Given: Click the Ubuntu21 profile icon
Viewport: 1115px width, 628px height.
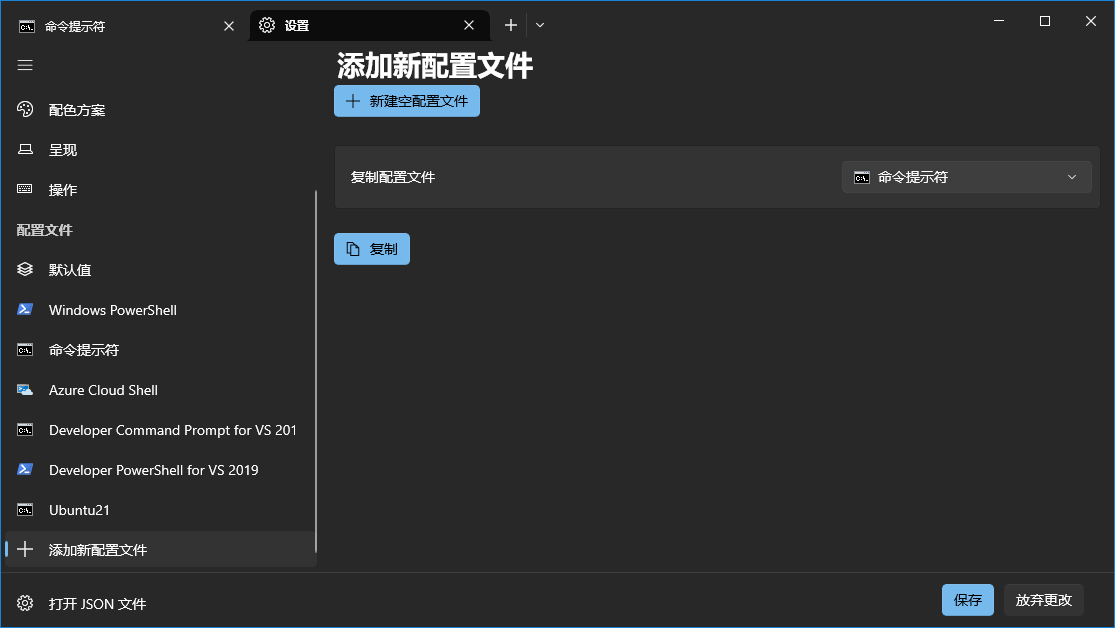Looking at the screenshot, I should coord(25,510).
